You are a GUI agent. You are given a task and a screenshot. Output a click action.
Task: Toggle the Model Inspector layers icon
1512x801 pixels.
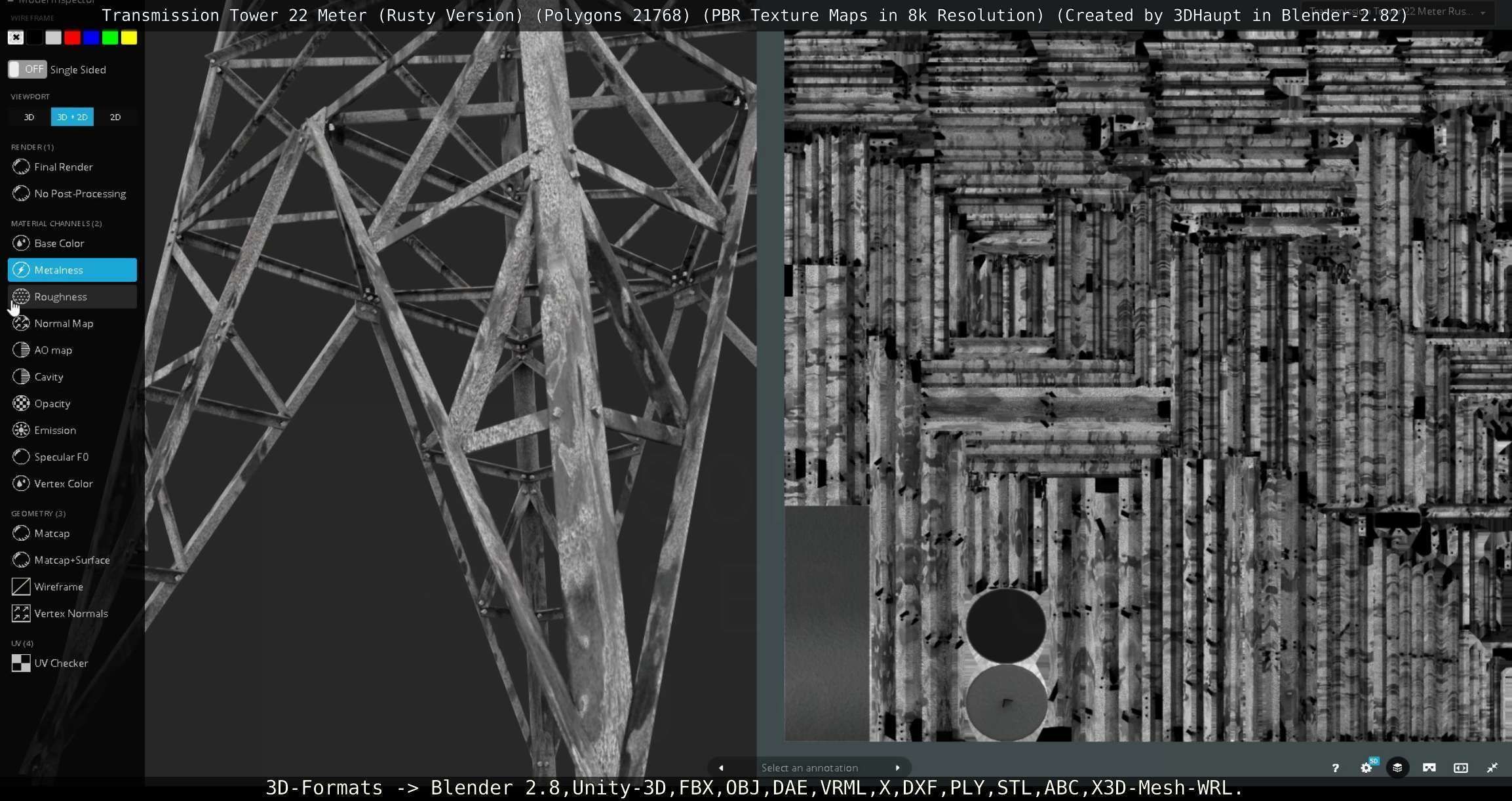pos(1397,768)
